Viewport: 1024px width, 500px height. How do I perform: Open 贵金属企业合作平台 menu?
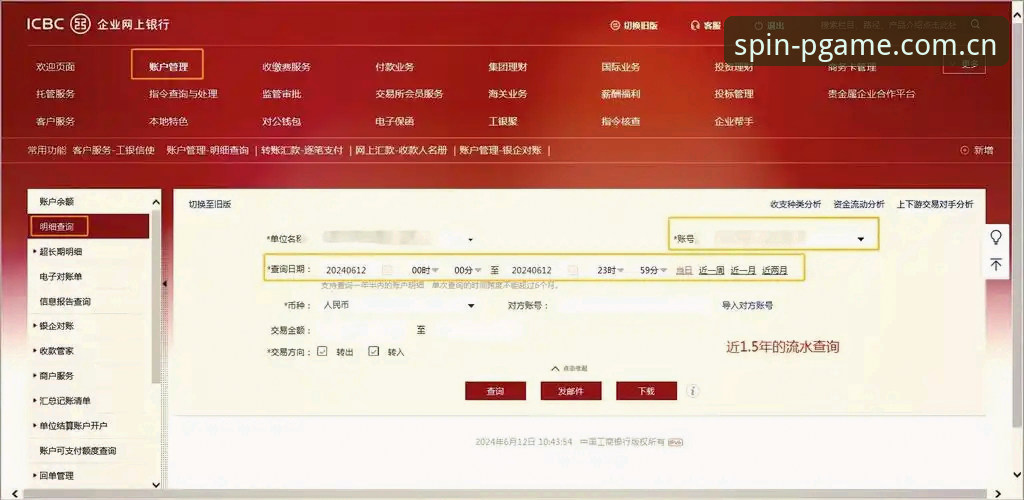point(872,94)
